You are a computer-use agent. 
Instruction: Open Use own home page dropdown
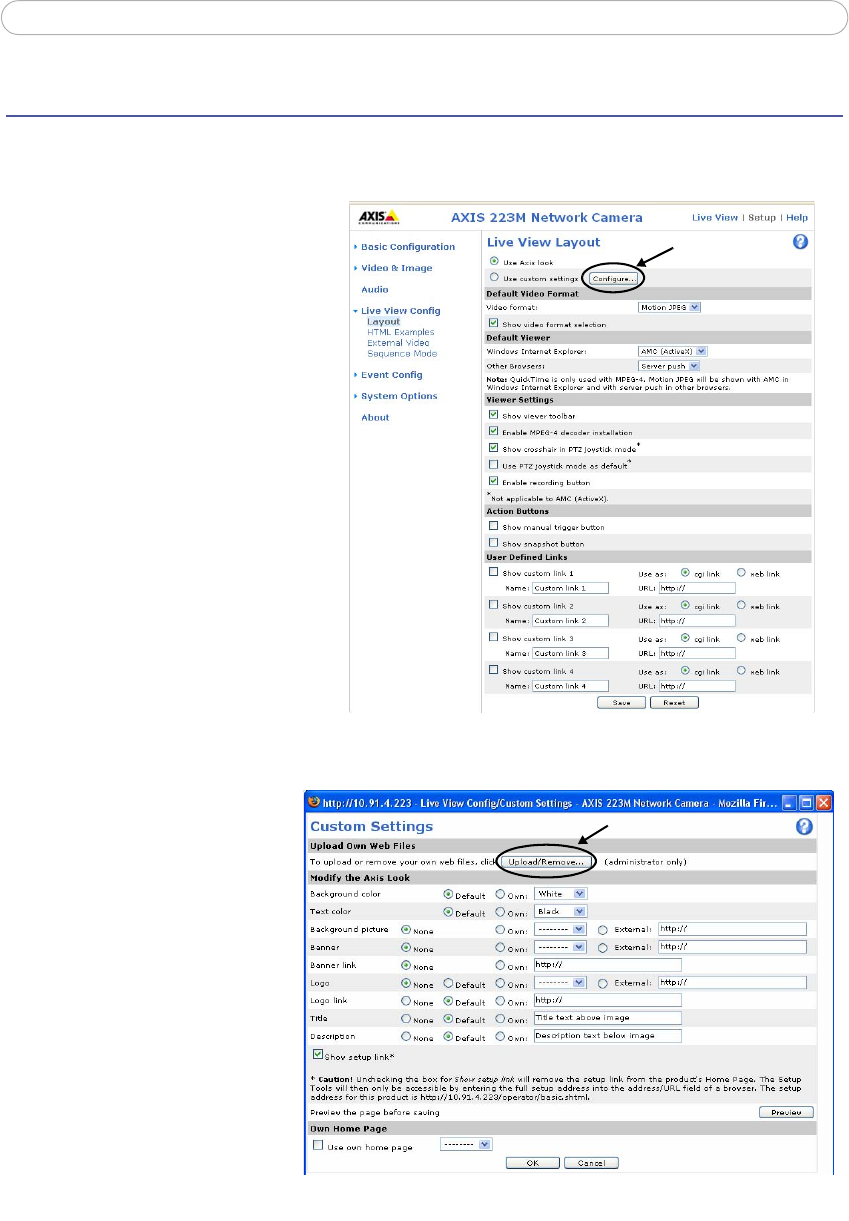coord(467,1145)
